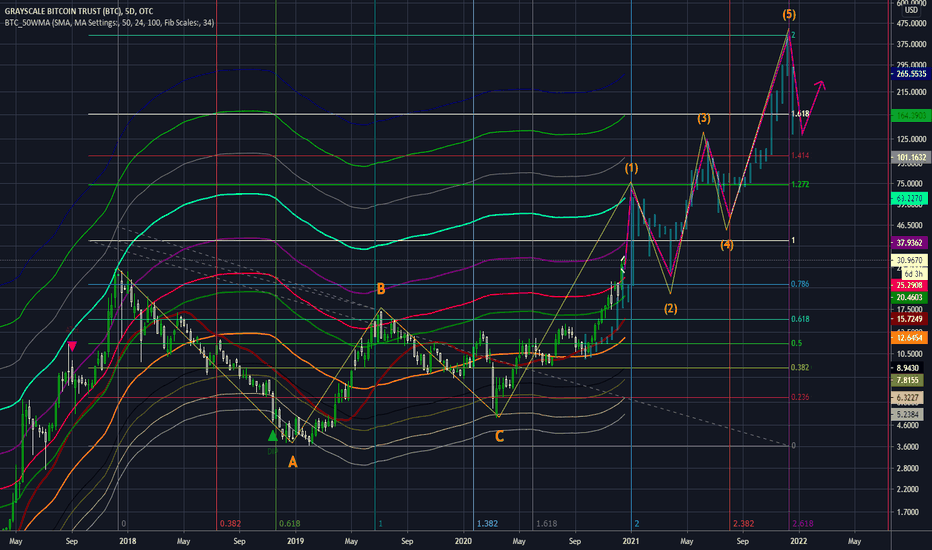Click the 0.236 Fibonacci level label
The height and width of the screenshot is (550, 932).
(800, 397)
